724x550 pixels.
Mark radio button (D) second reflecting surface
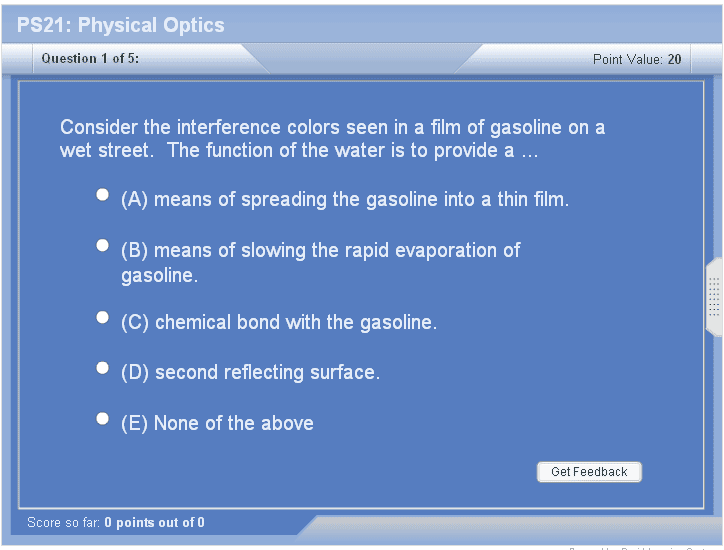point(102,368)
